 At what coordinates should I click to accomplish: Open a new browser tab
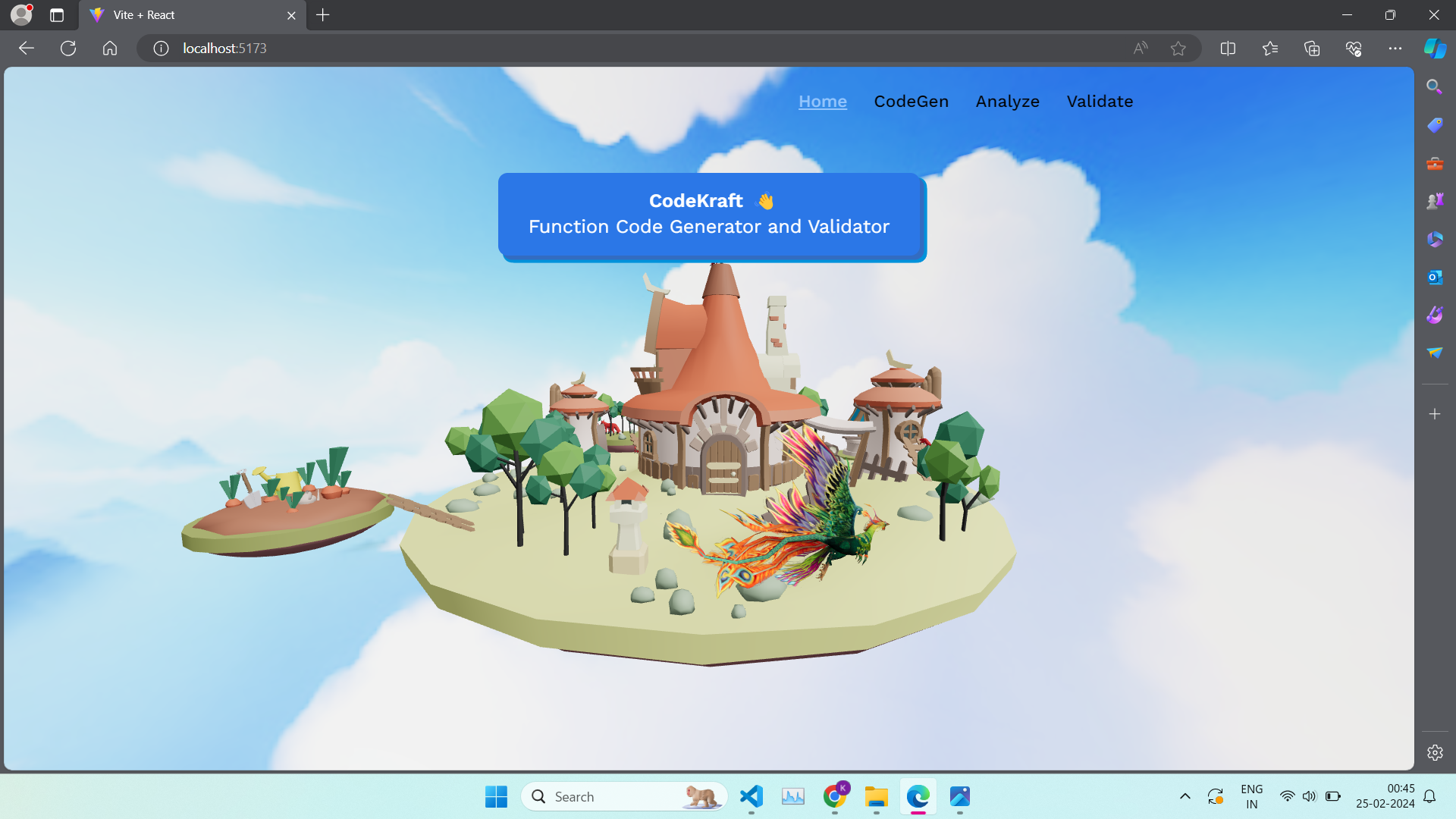[323, 15]
